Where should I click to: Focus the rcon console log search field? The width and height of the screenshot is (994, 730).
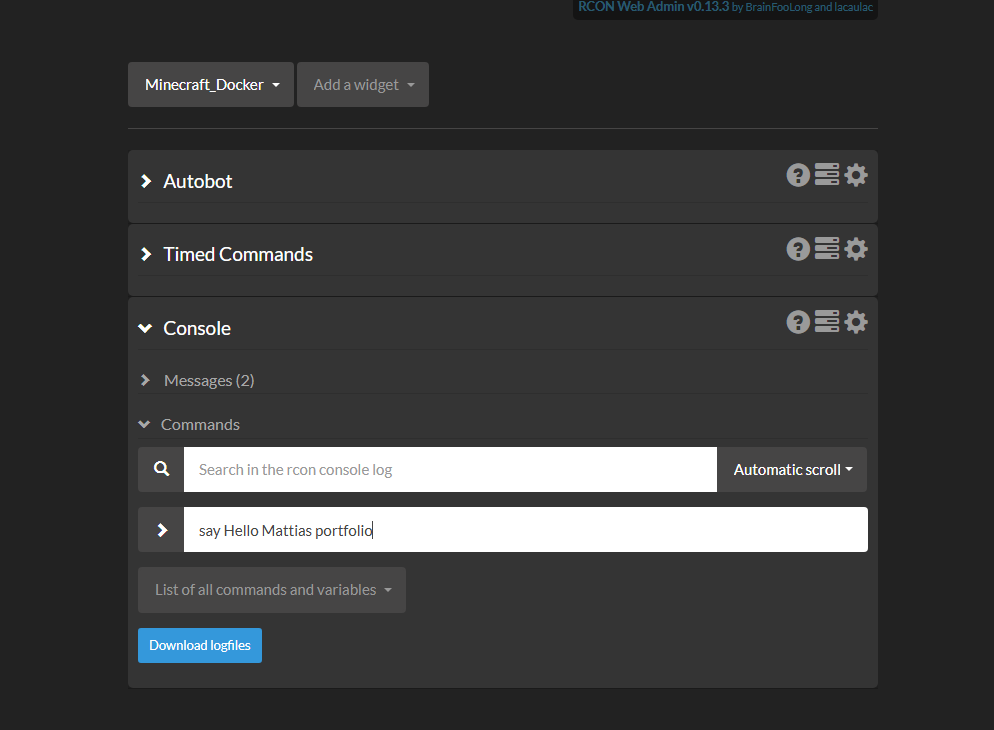click(x=450, y=470)
